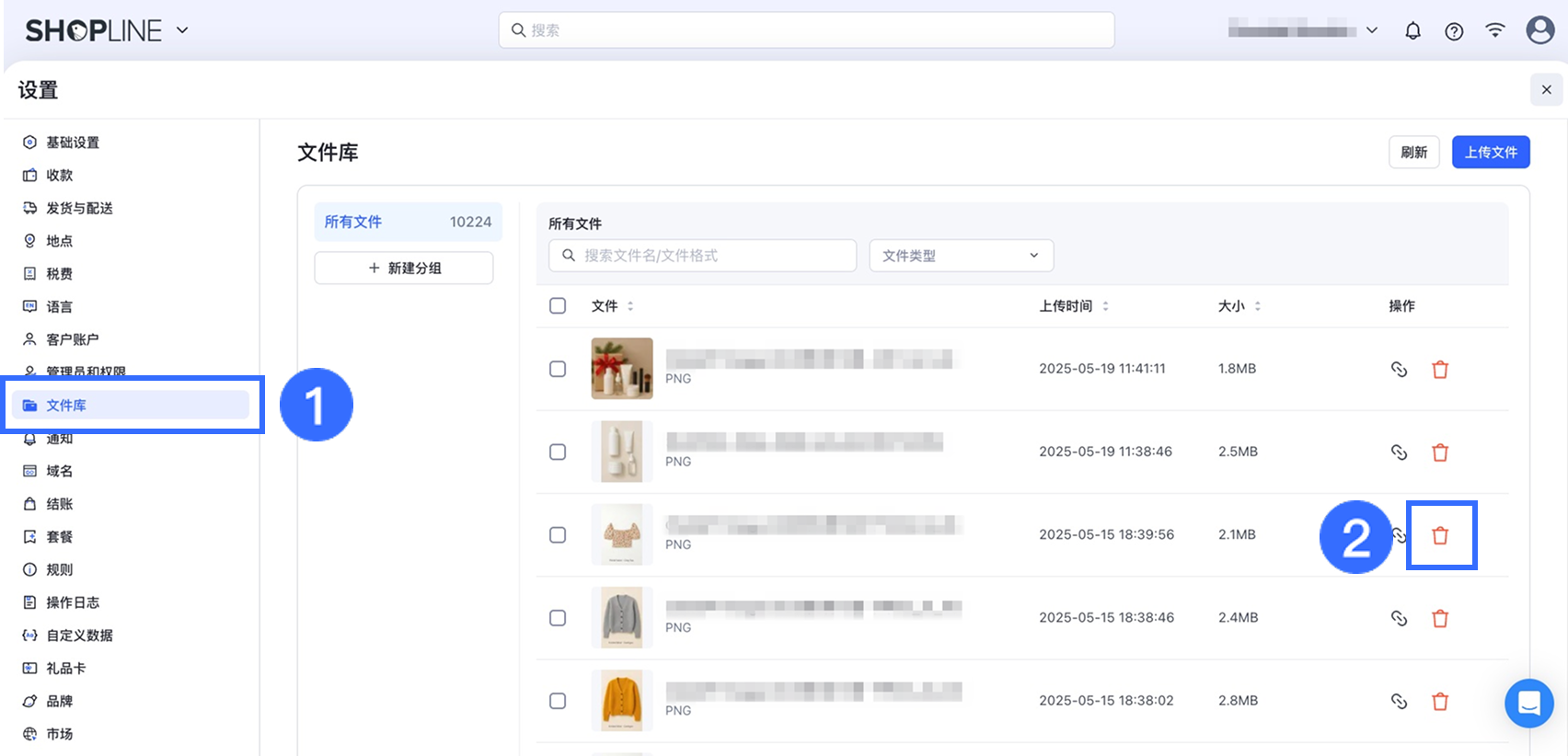Delete file uploaded 2025-05-19 11:41:11
The image size is (1568, 756).
pyautogui.click(x=1440, y=369)
